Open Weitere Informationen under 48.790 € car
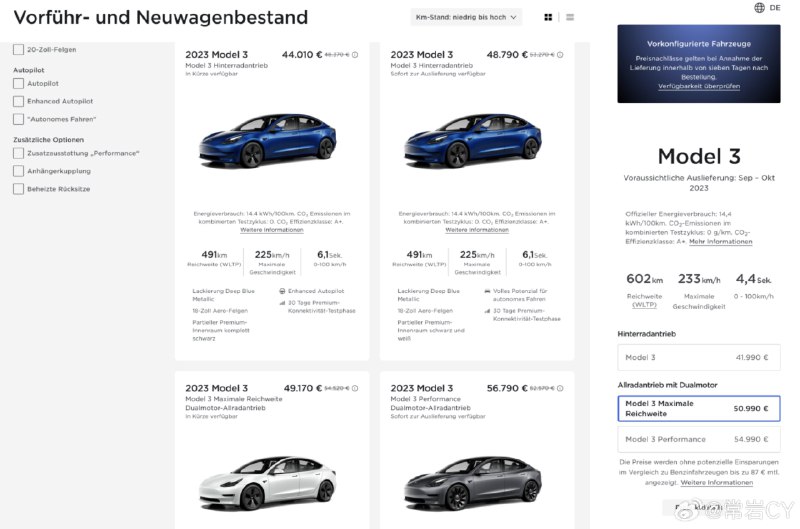The height and width of the screenshot is (529, 800). coord(477,230)
